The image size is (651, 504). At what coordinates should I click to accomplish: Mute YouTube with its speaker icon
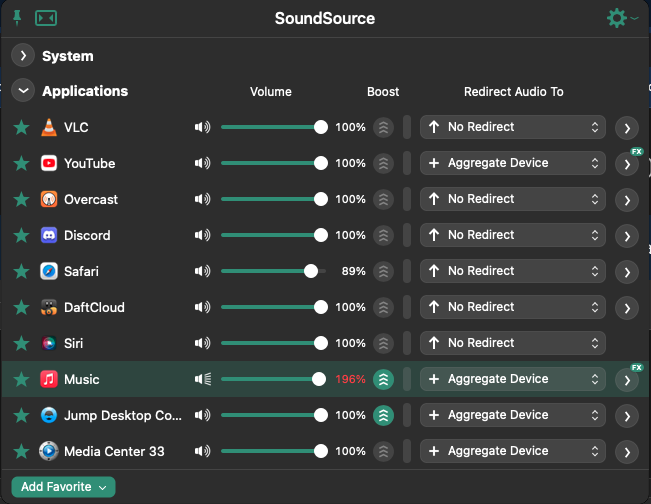pyautogui.click(x=203, y=163)
